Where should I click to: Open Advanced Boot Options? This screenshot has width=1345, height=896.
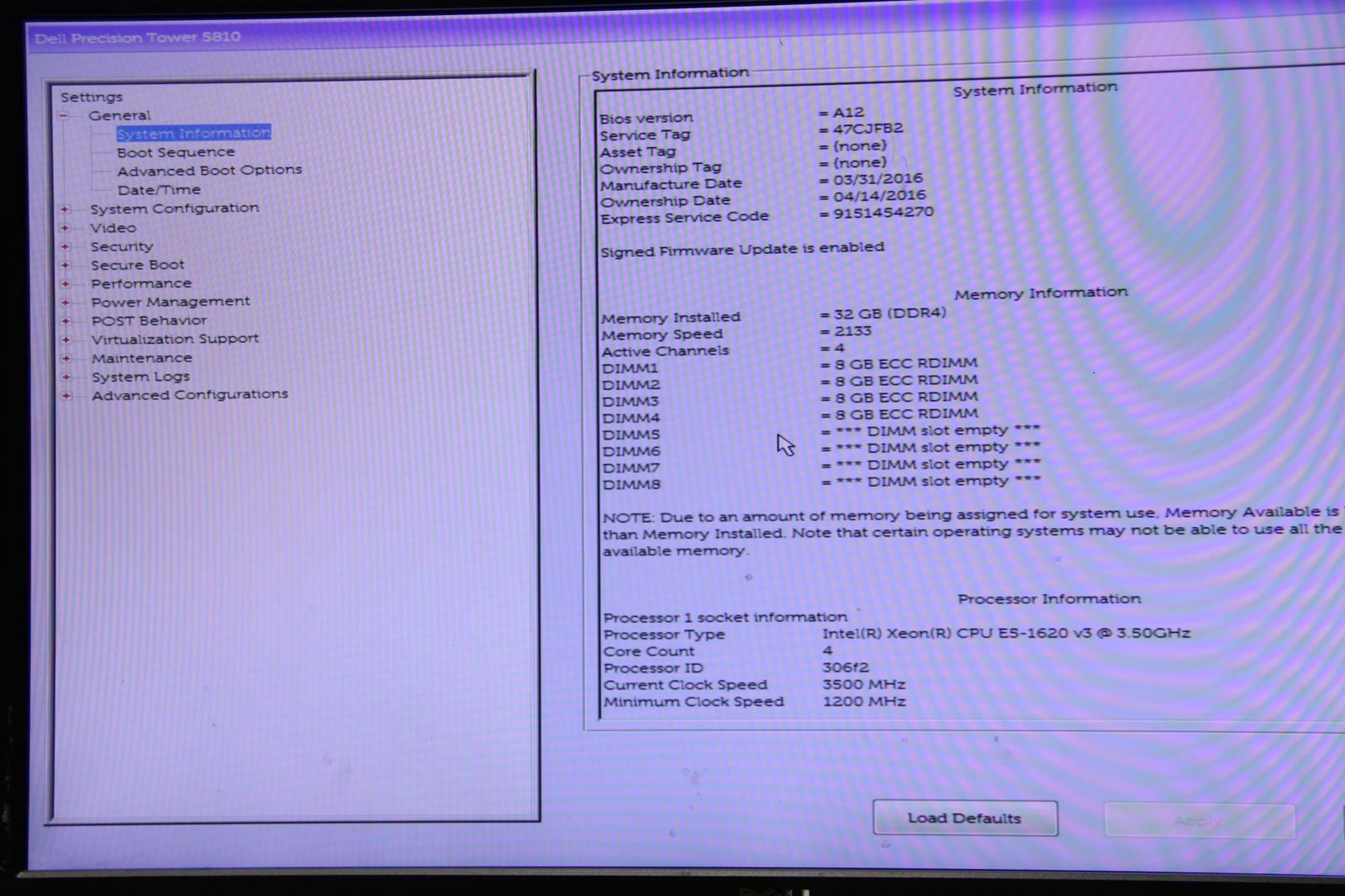pos(209,170)
